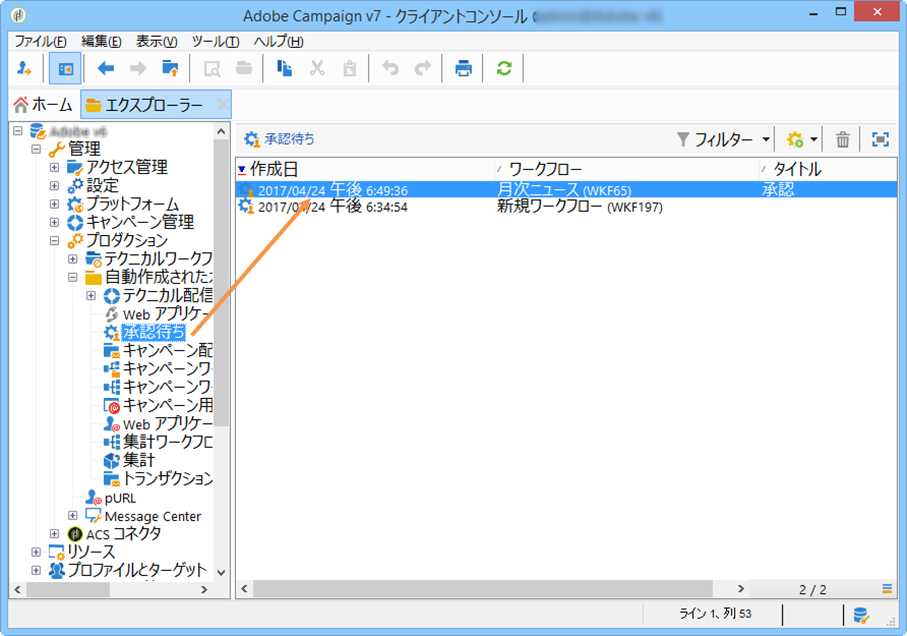
Task: Click the copy toolbar icon
Action: tap(284, 68)
